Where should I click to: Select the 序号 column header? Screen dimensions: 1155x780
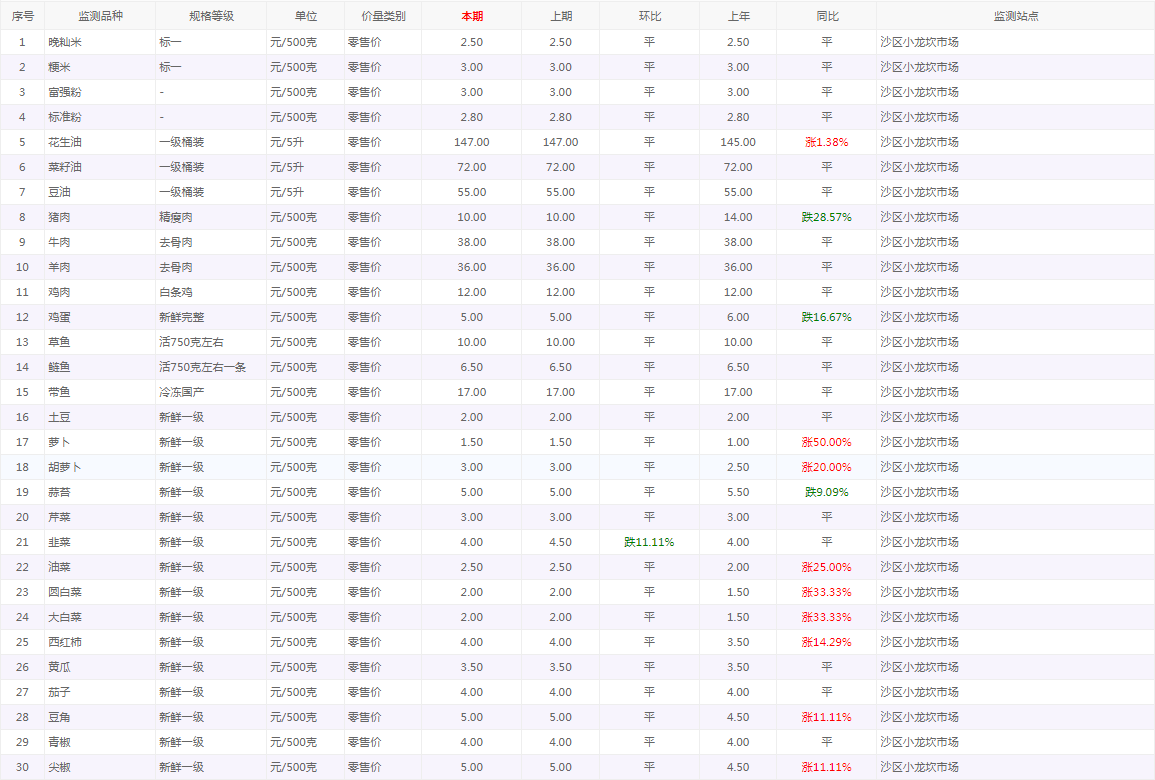point(22,16)
